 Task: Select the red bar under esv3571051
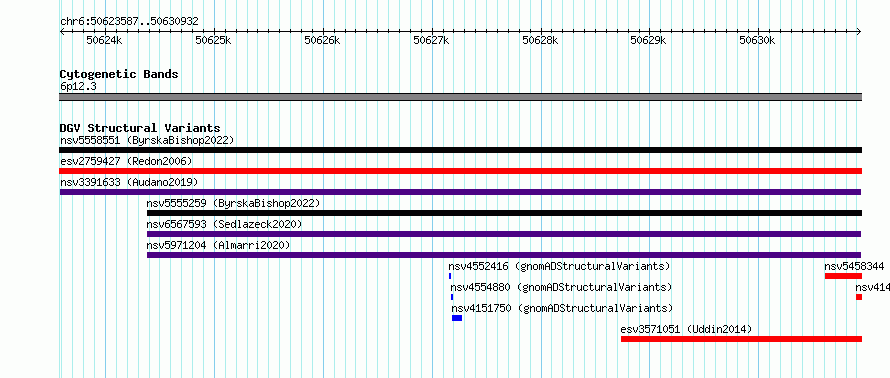[x=741, y=339]
